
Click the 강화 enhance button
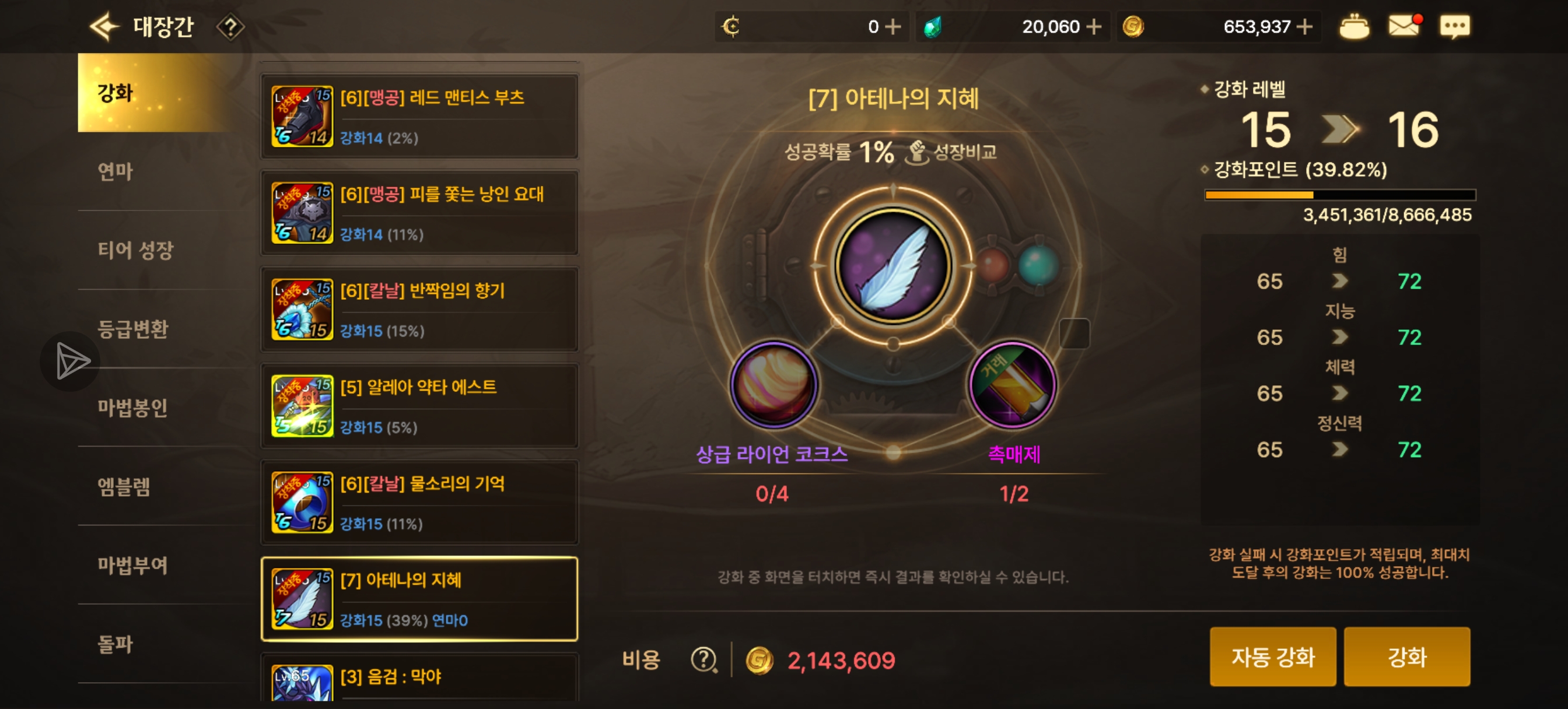[x=1406, y=657]
